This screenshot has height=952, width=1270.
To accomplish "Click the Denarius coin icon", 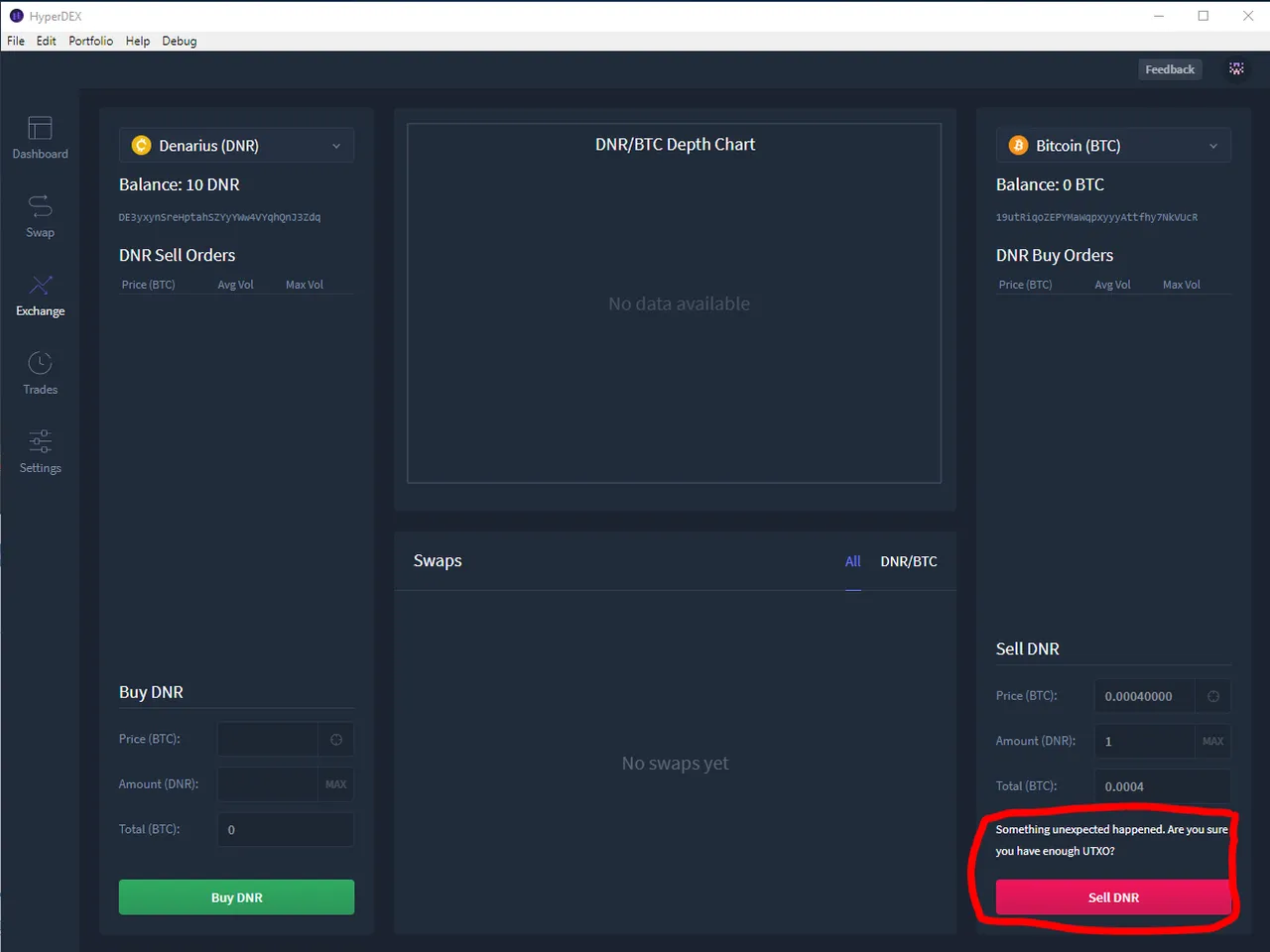I will tap(141, 146).
